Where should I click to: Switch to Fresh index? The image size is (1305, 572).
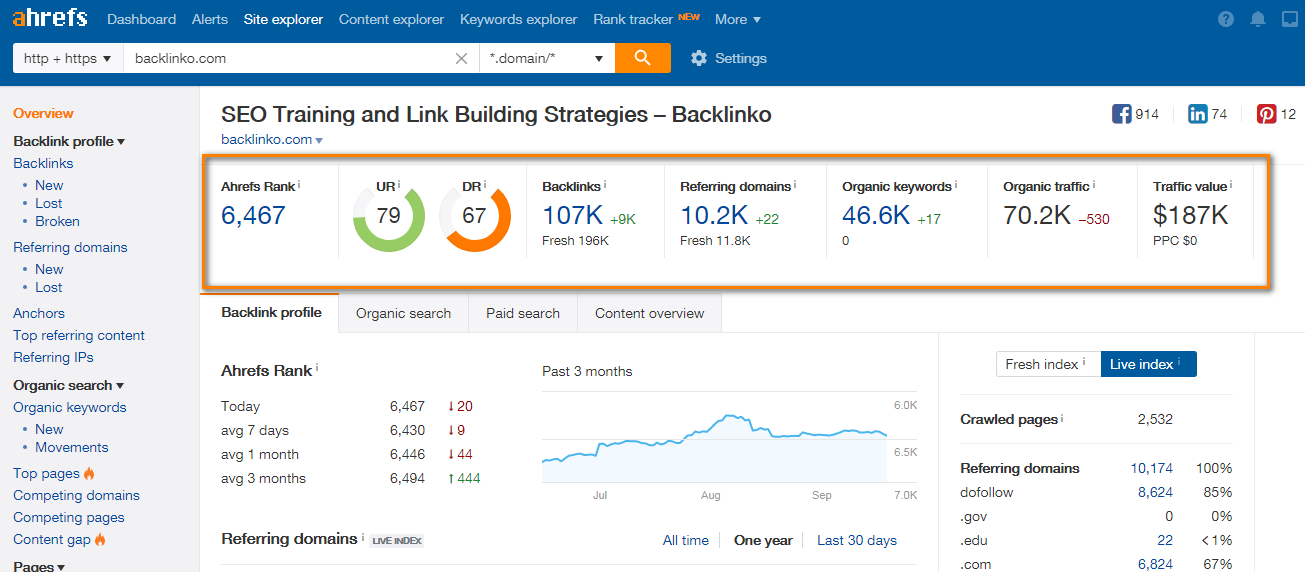click(x=1048, y=364)
